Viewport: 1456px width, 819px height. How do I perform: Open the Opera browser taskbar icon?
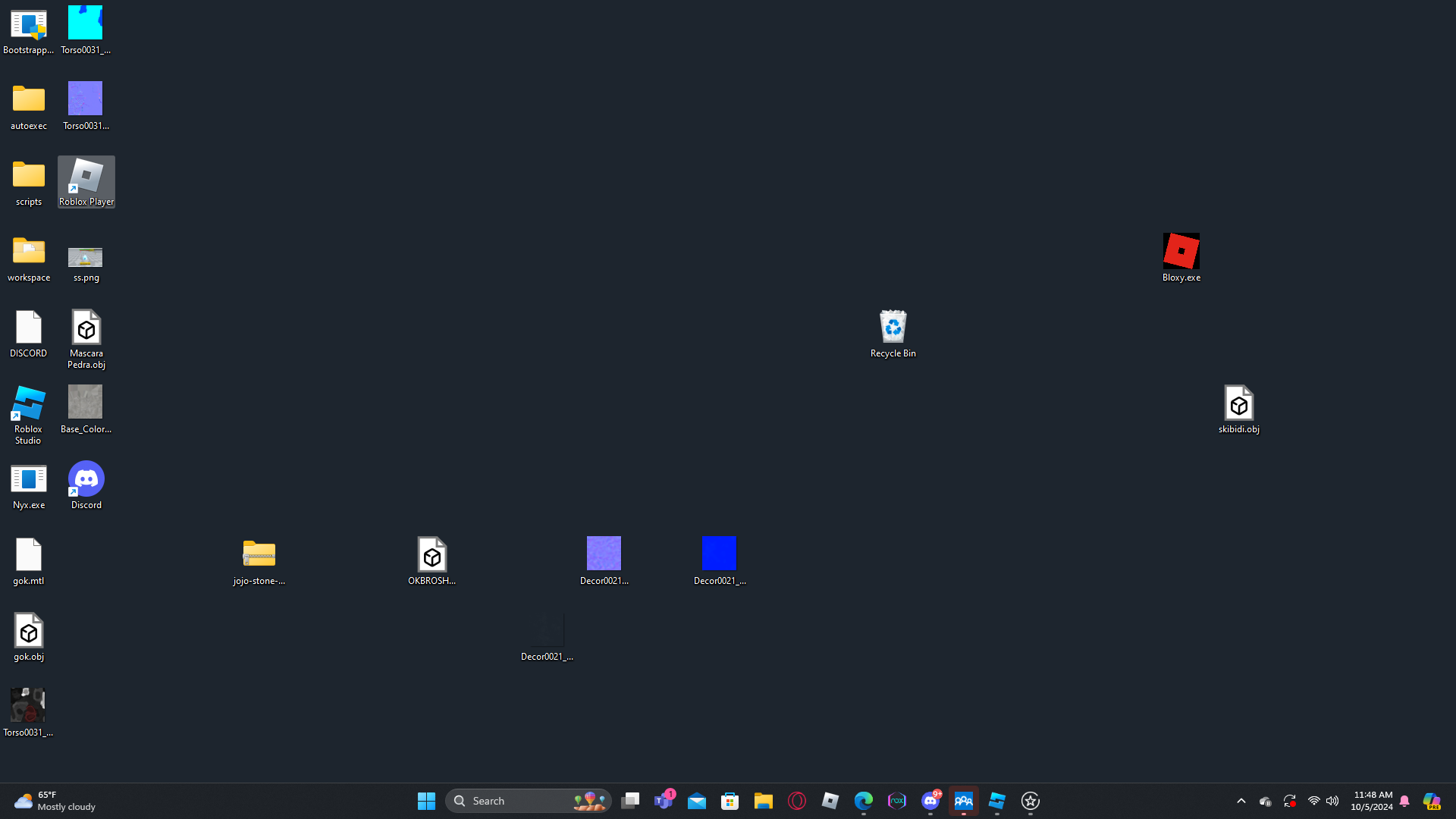click(796, 801)
